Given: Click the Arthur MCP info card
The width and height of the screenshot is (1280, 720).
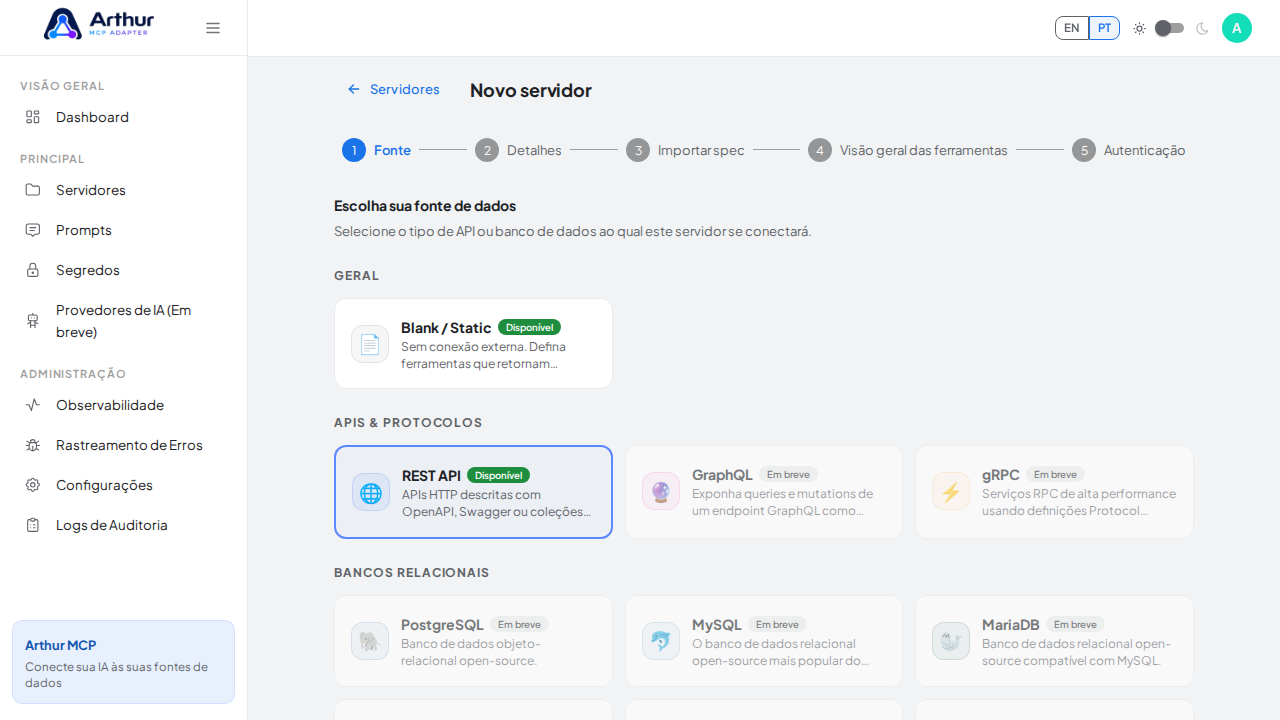Looking at the screenshot, I should [x=123, y=662].
